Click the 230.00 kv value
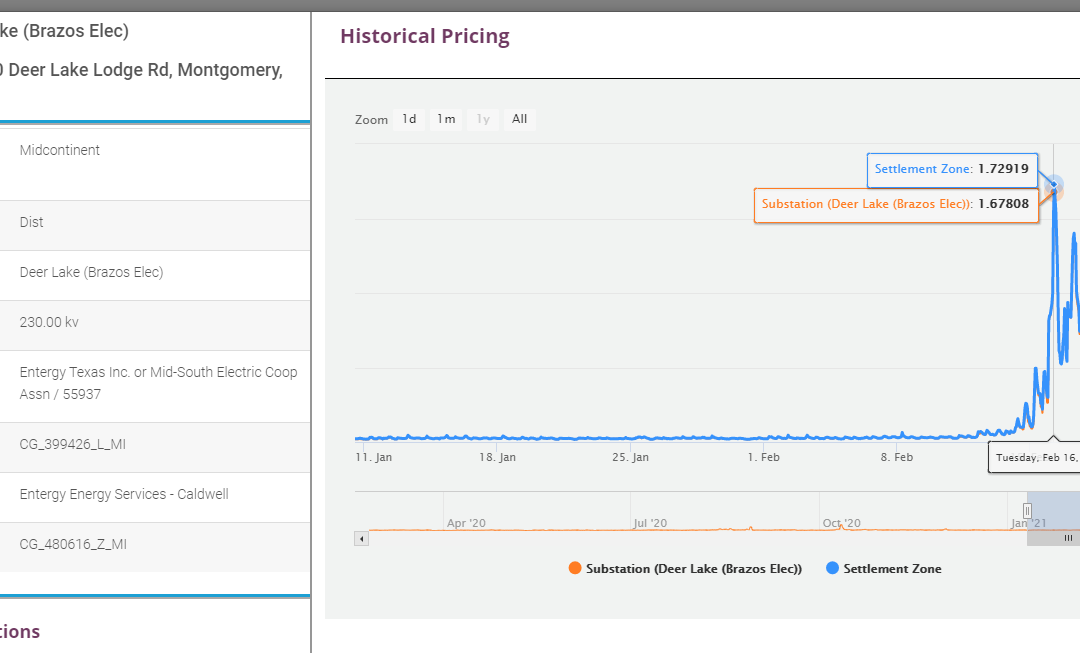The image size is (1080, 653). click(x=49, y=322)
